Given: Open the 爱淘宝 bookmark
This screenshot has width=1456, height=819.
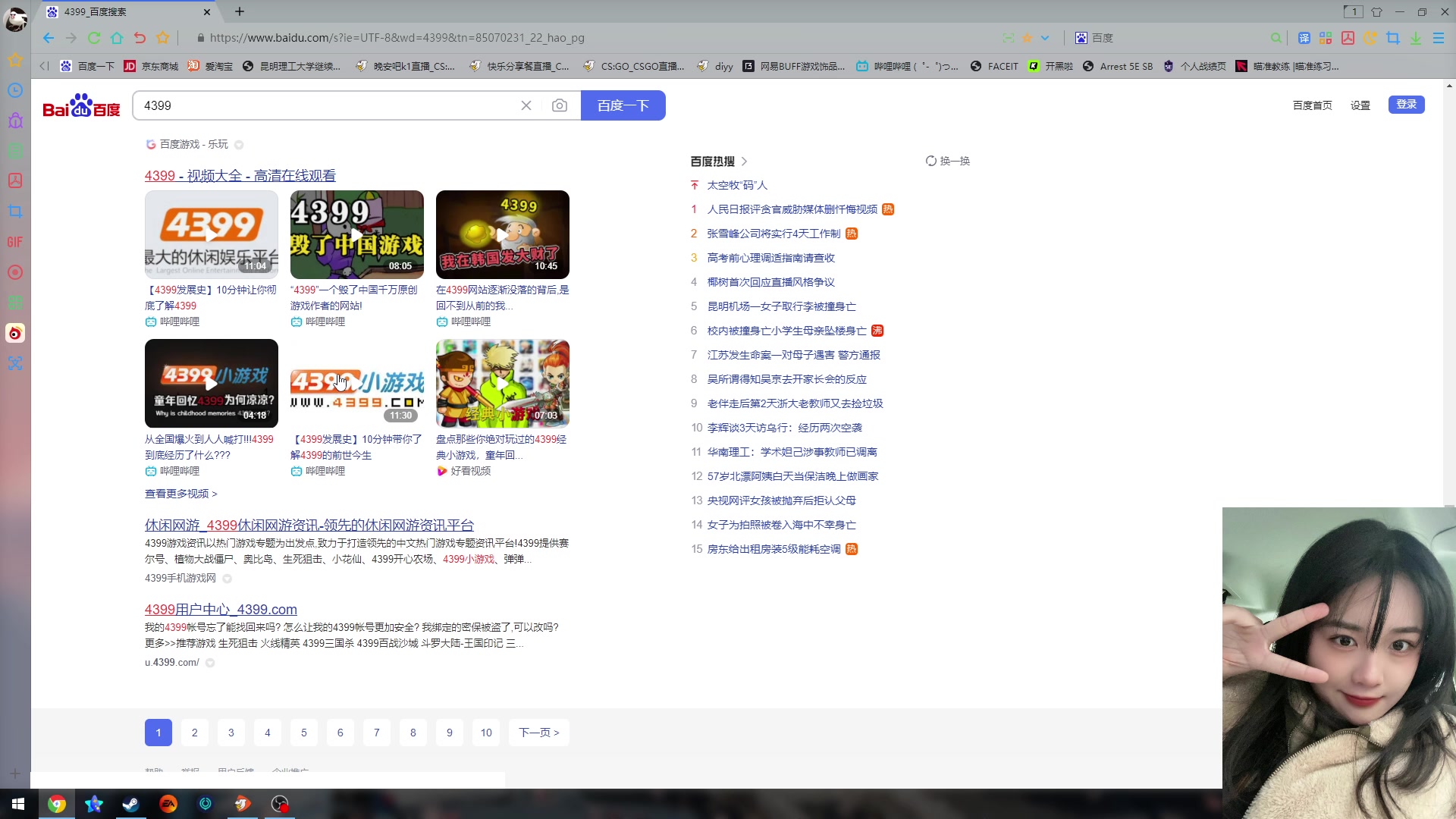Looking at the screenshot, I should tap(210, 66).
